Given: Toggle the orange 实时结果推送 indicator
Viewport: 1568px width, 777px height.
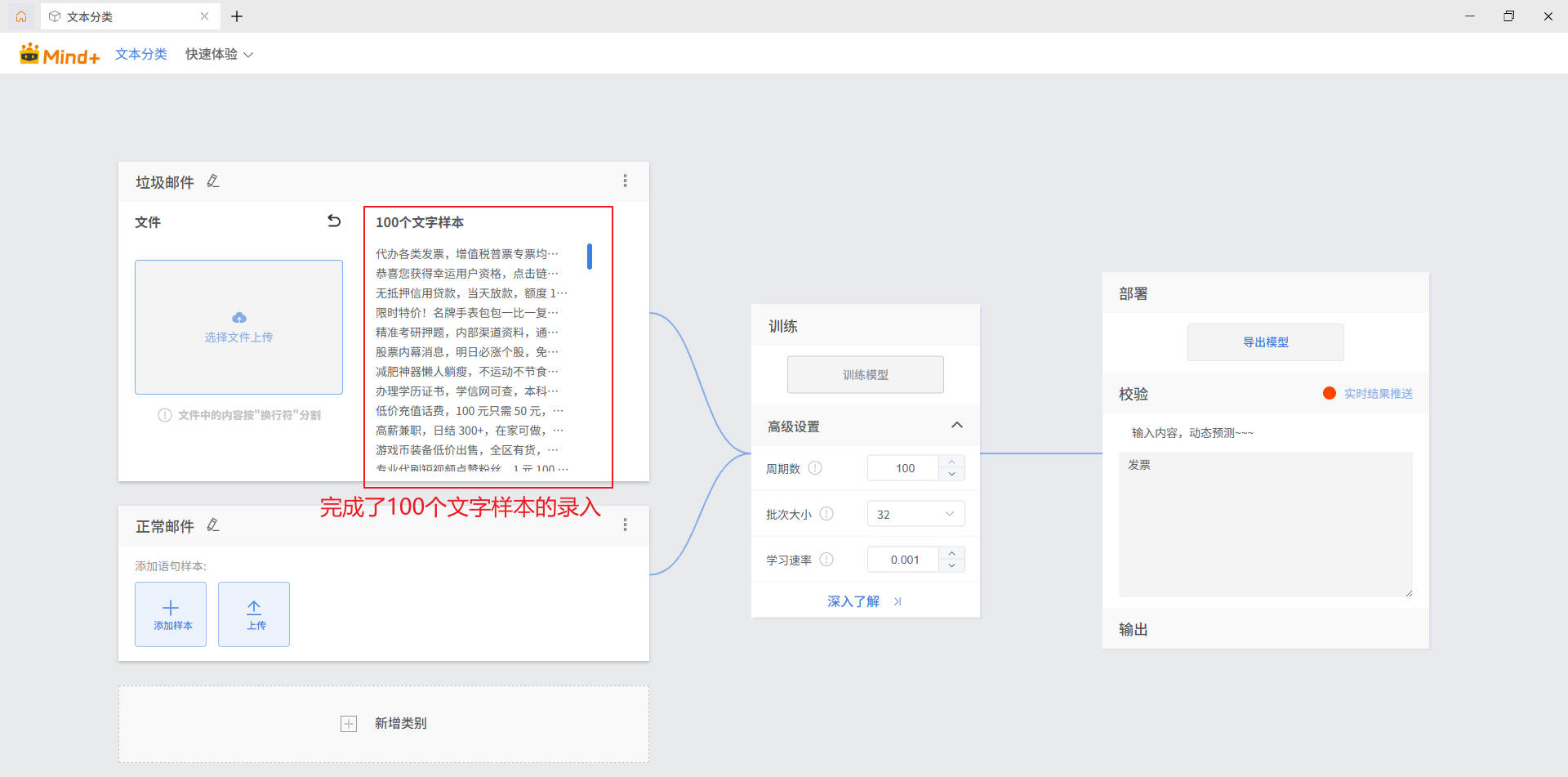Looking at the screenshot, I should [x=1330, y=393].
